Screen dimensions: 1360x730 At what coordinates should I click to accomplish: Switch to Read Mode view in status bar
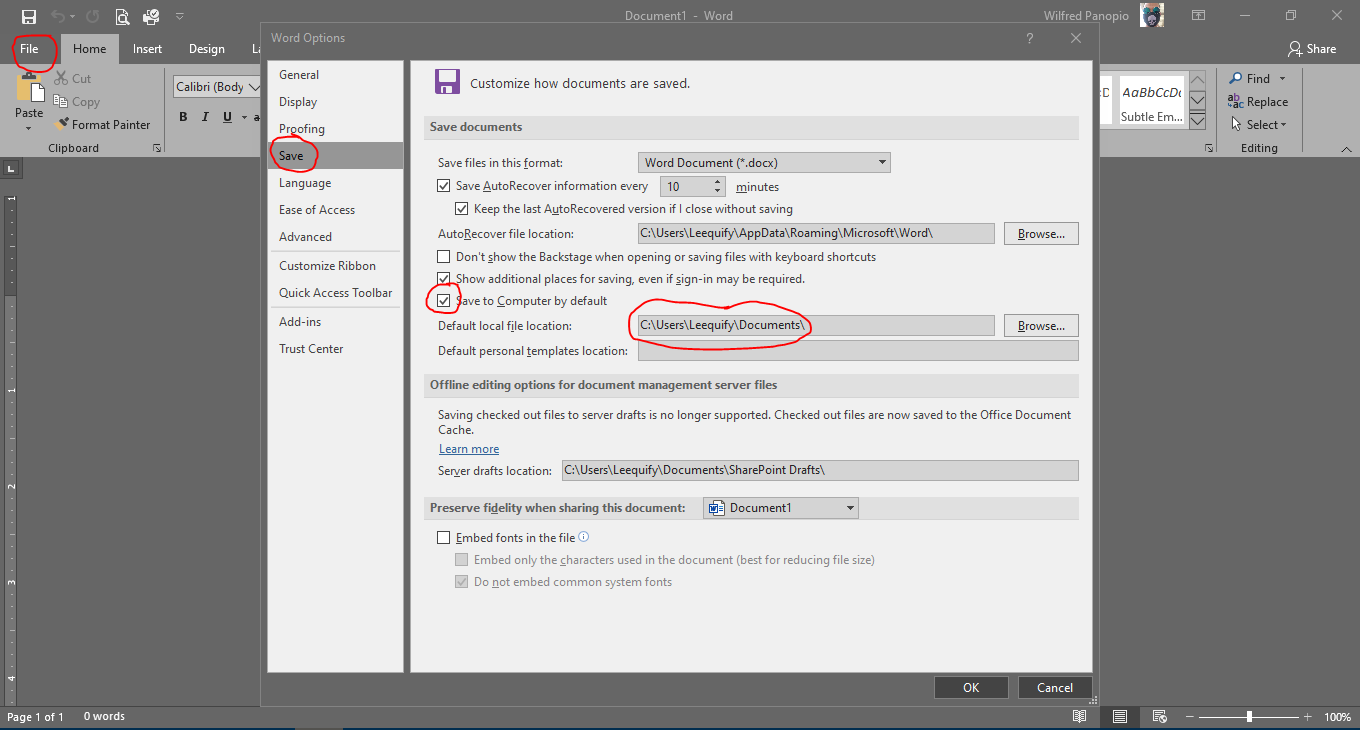(x=1080, y=716)
